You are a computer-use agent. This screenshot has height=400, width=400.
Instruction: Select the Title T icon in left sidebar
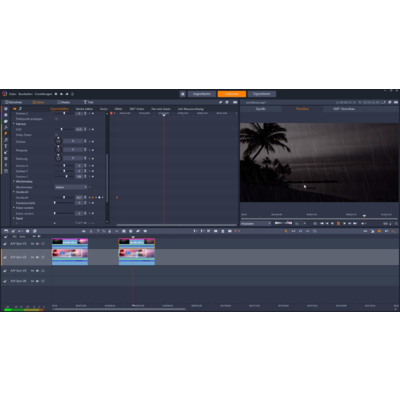pos(6,146)
